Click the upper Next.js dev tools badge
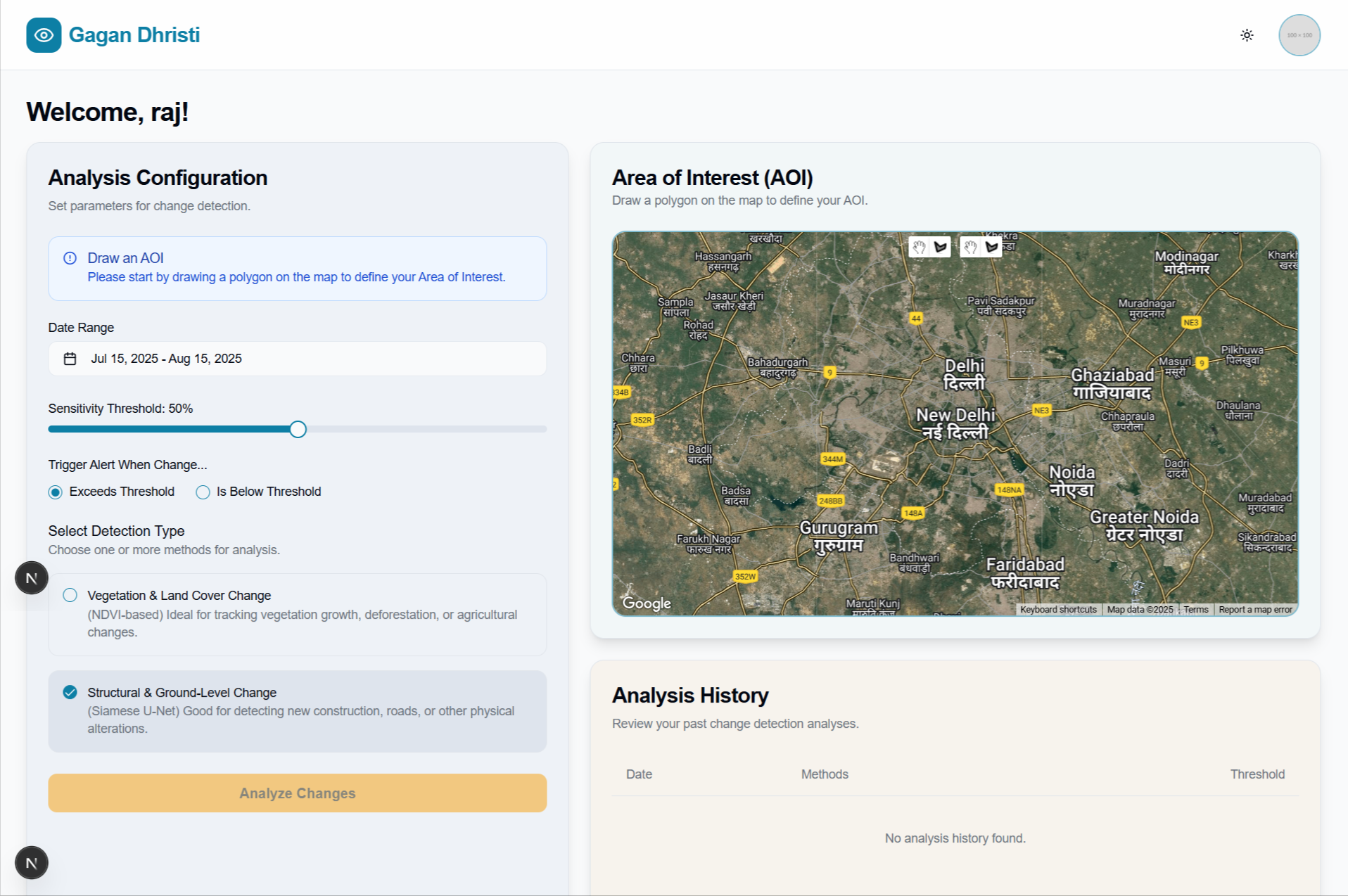The image size is (1348, 896). click(x=32, y=578)
